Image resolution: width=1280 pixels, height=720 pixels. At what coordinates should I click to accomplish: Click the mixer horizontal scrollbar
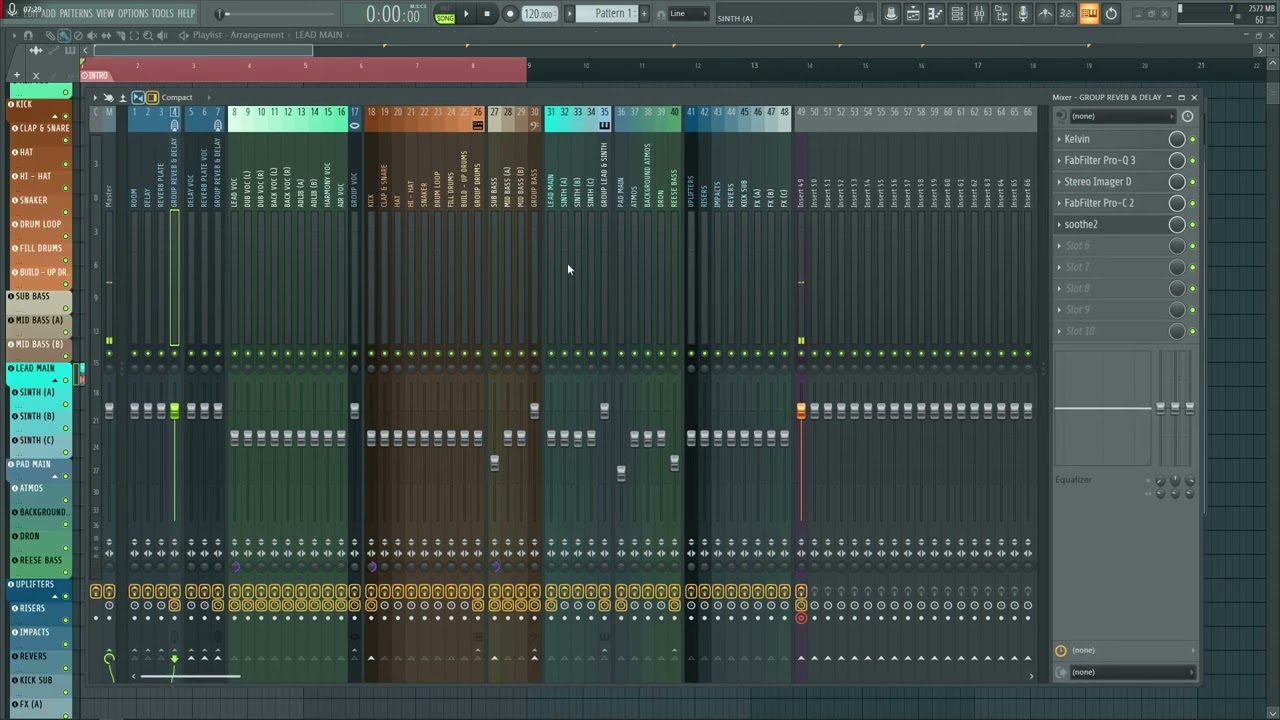point(190,676)
